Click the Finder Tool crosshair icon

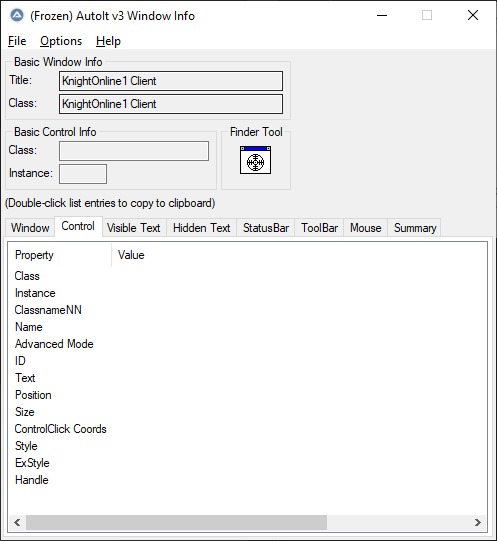tap(255, 160)
